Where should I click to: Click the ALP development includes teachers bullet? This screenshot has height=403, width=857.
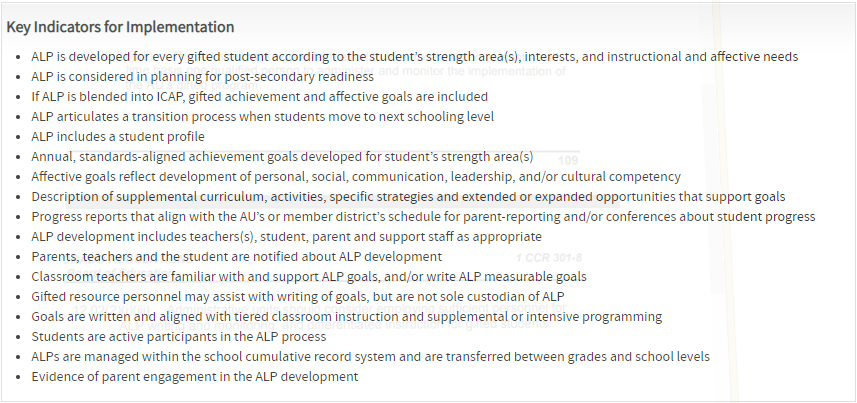[286, 237]
